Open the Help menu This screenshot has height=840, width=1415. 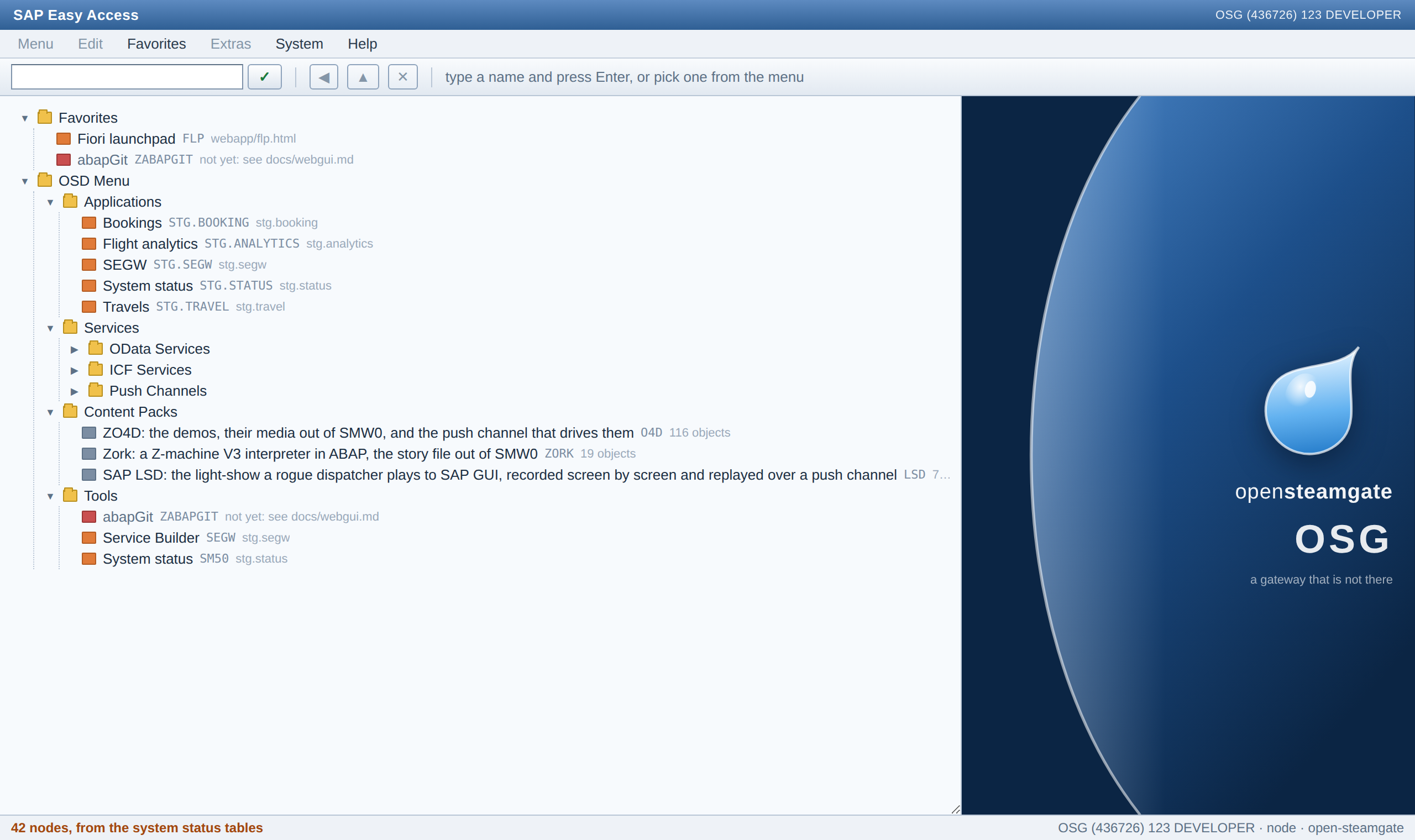(362, 44)
